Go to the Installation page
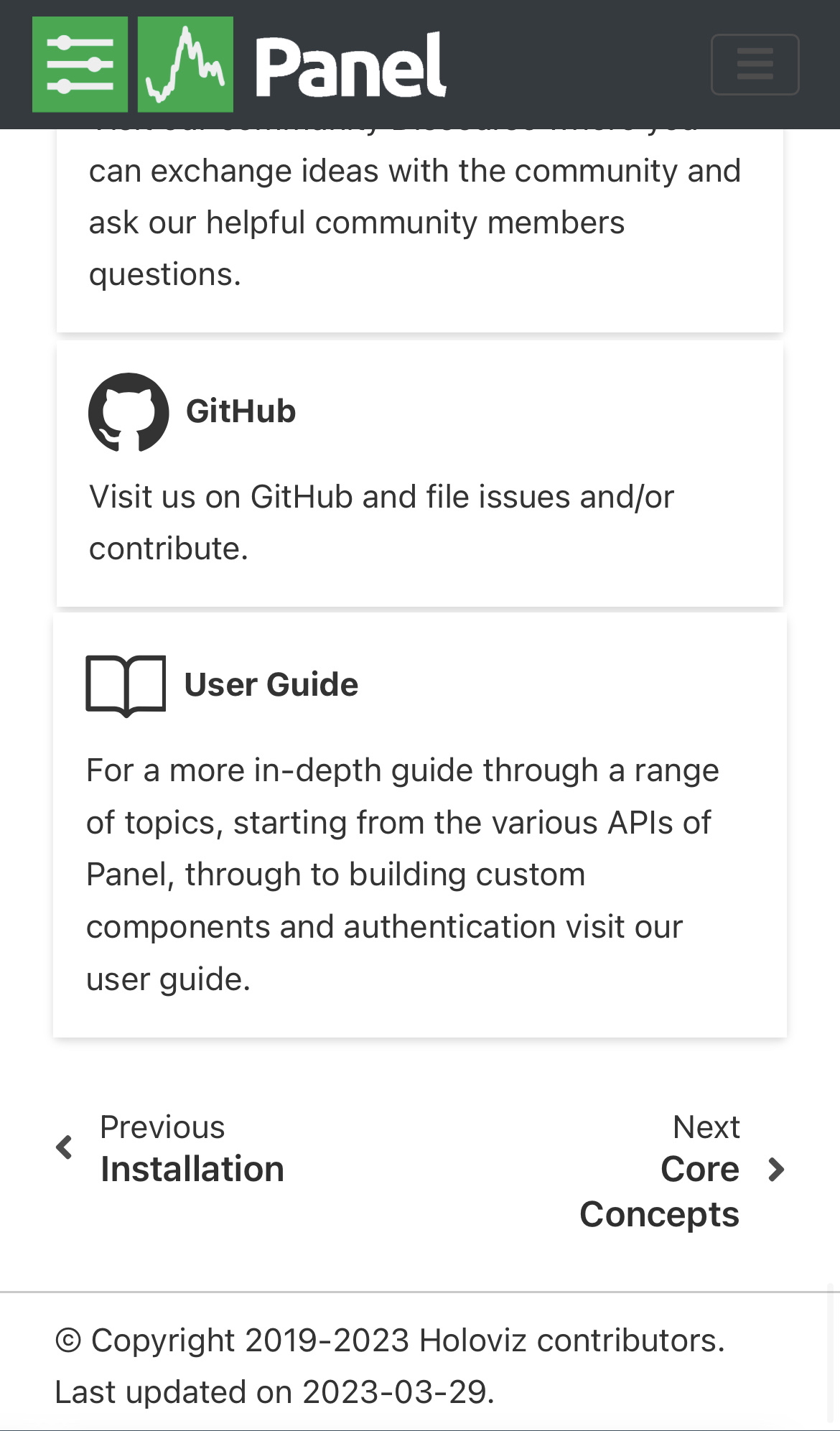The image size is (840, 1431). [x=193, y=1168]
